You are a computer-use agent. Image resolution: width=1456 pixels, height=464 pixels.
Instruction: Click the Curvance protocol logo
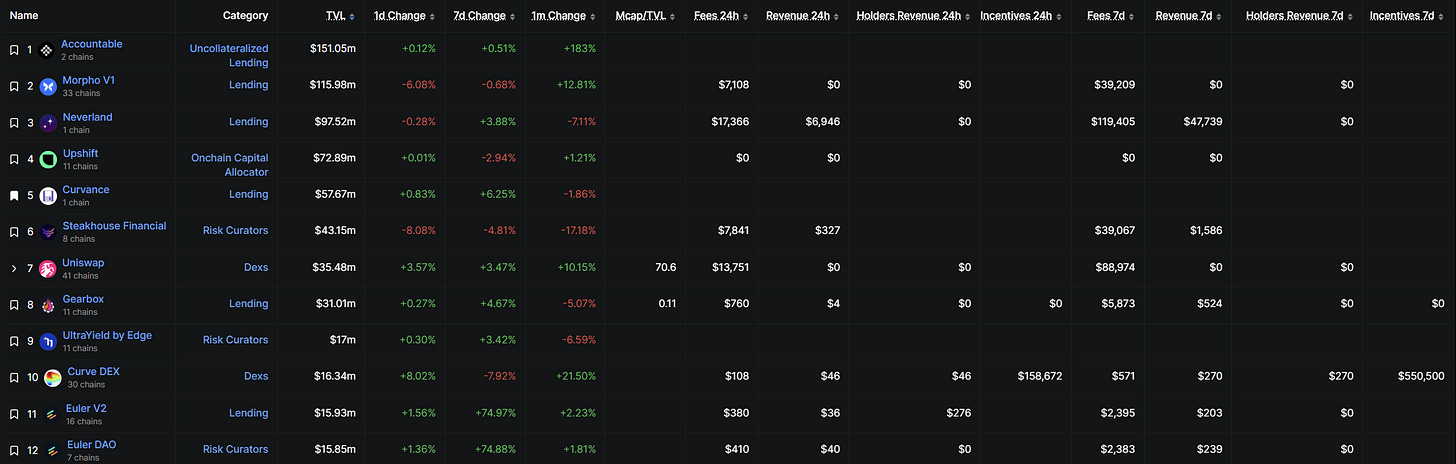click(x=47, y=196)
